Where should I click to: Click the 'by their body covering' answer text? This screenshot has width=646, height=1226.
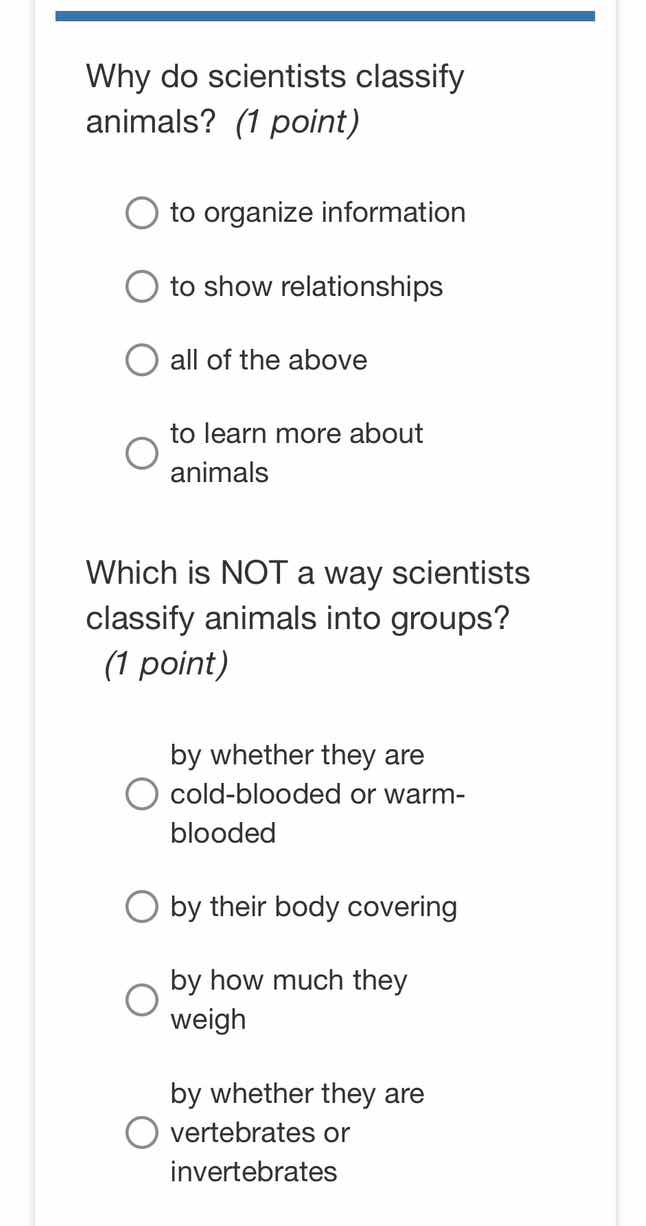[313, 906]
